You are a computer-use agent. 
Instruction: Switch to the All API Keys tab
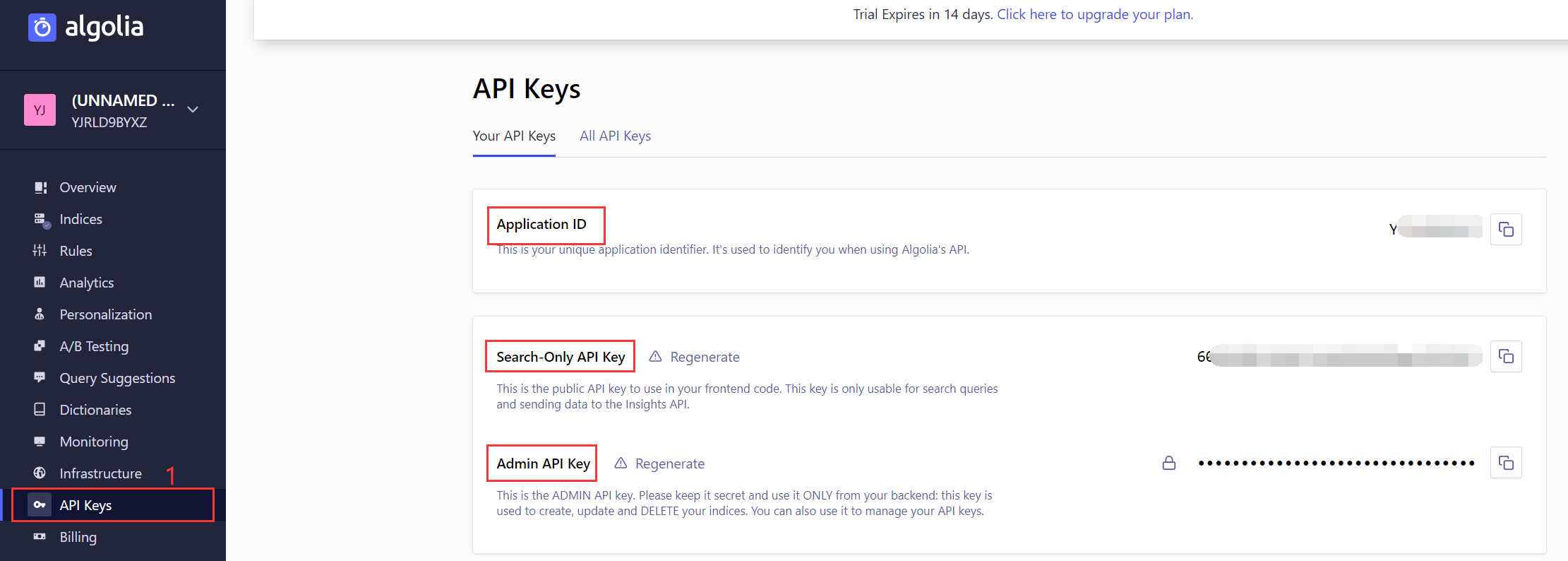click(x=615, y=136)
